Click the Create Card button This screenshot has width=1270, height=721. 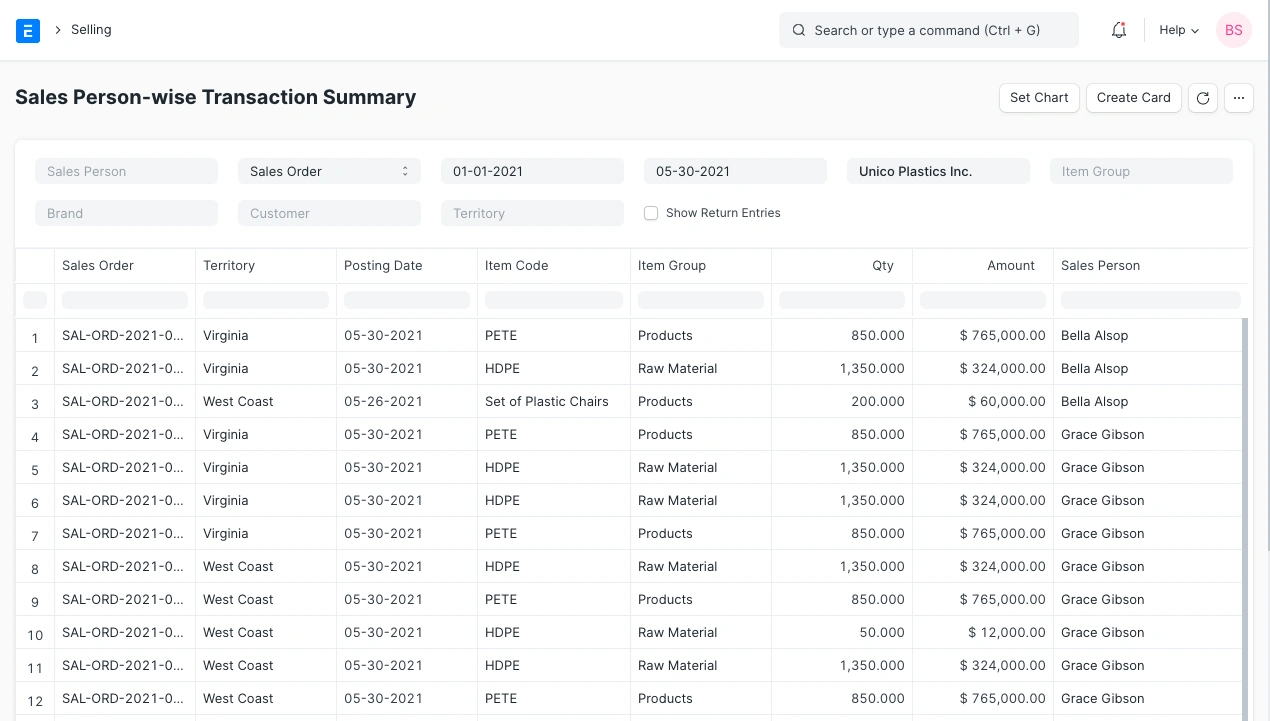1133,98
